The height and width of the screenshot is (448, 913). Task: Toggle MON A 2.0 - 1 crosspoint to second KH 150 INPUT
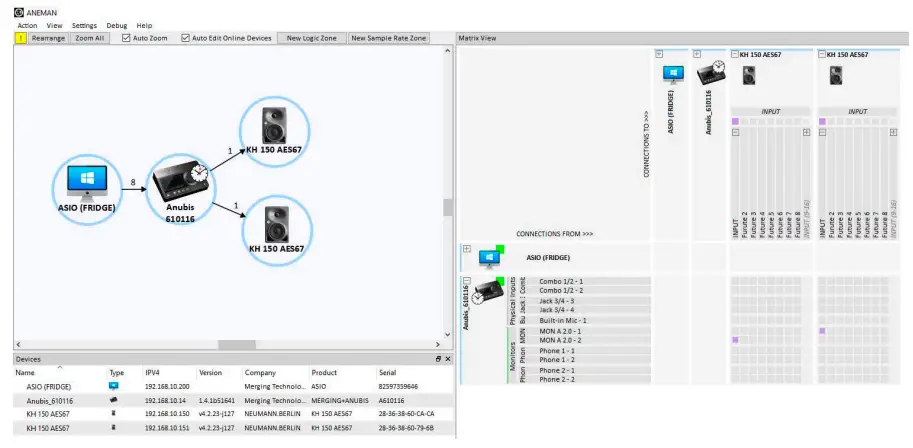(x=822, y=331)
